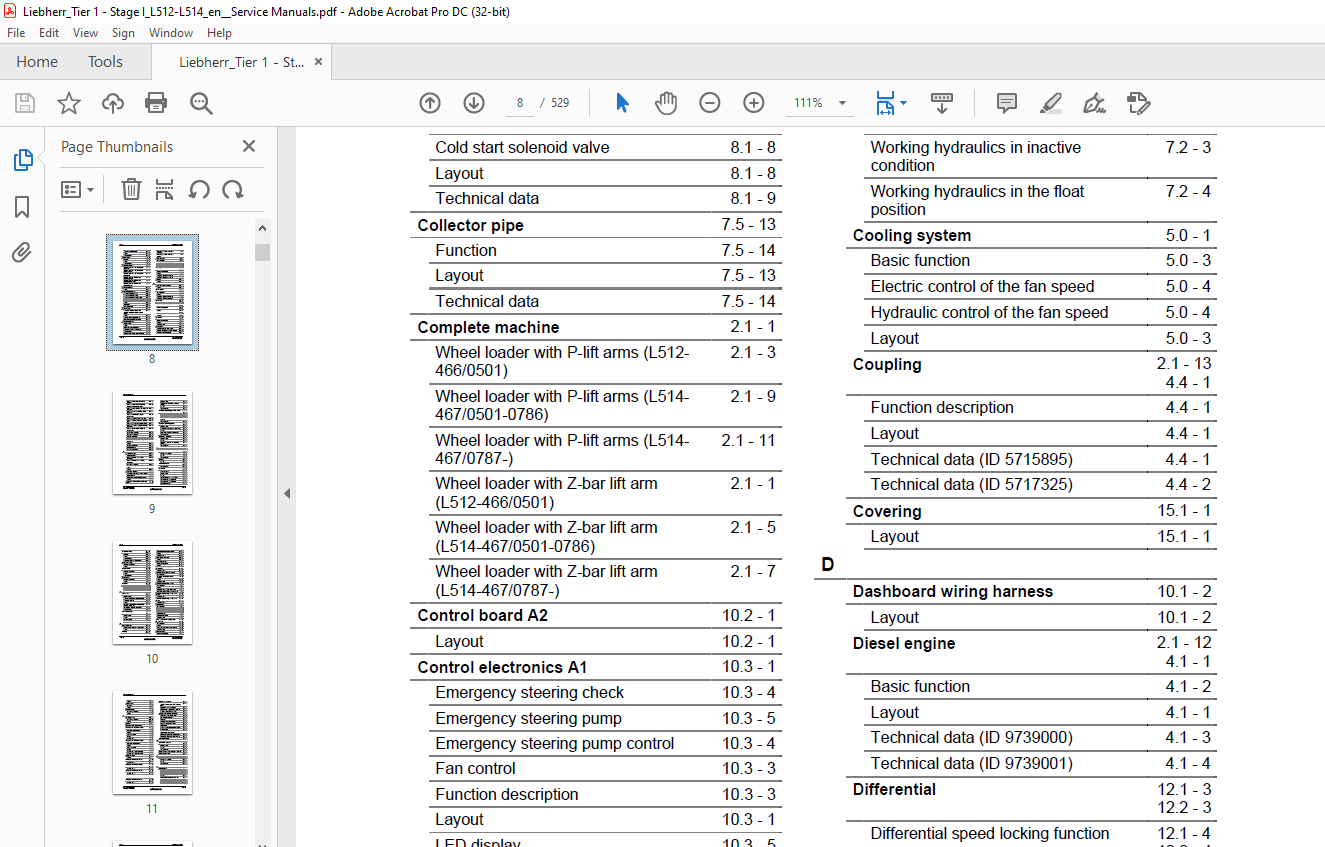
Task: Add the document to starred (bookmark star icon)
Action: tap(68, 103)
